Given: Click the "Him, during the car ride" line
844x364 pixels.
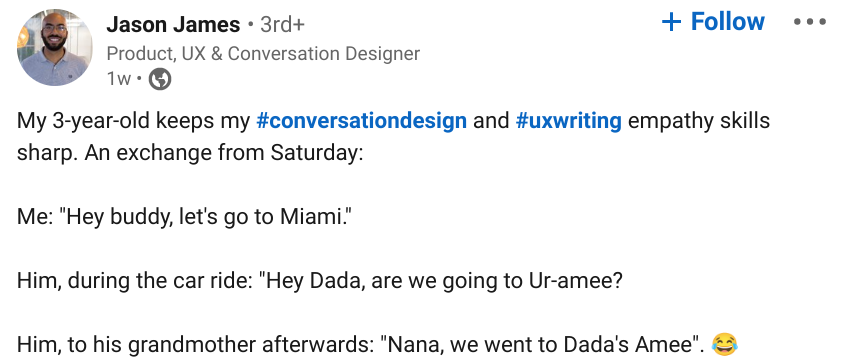Looking at the screenshot, I should click(x=319, y=281).
